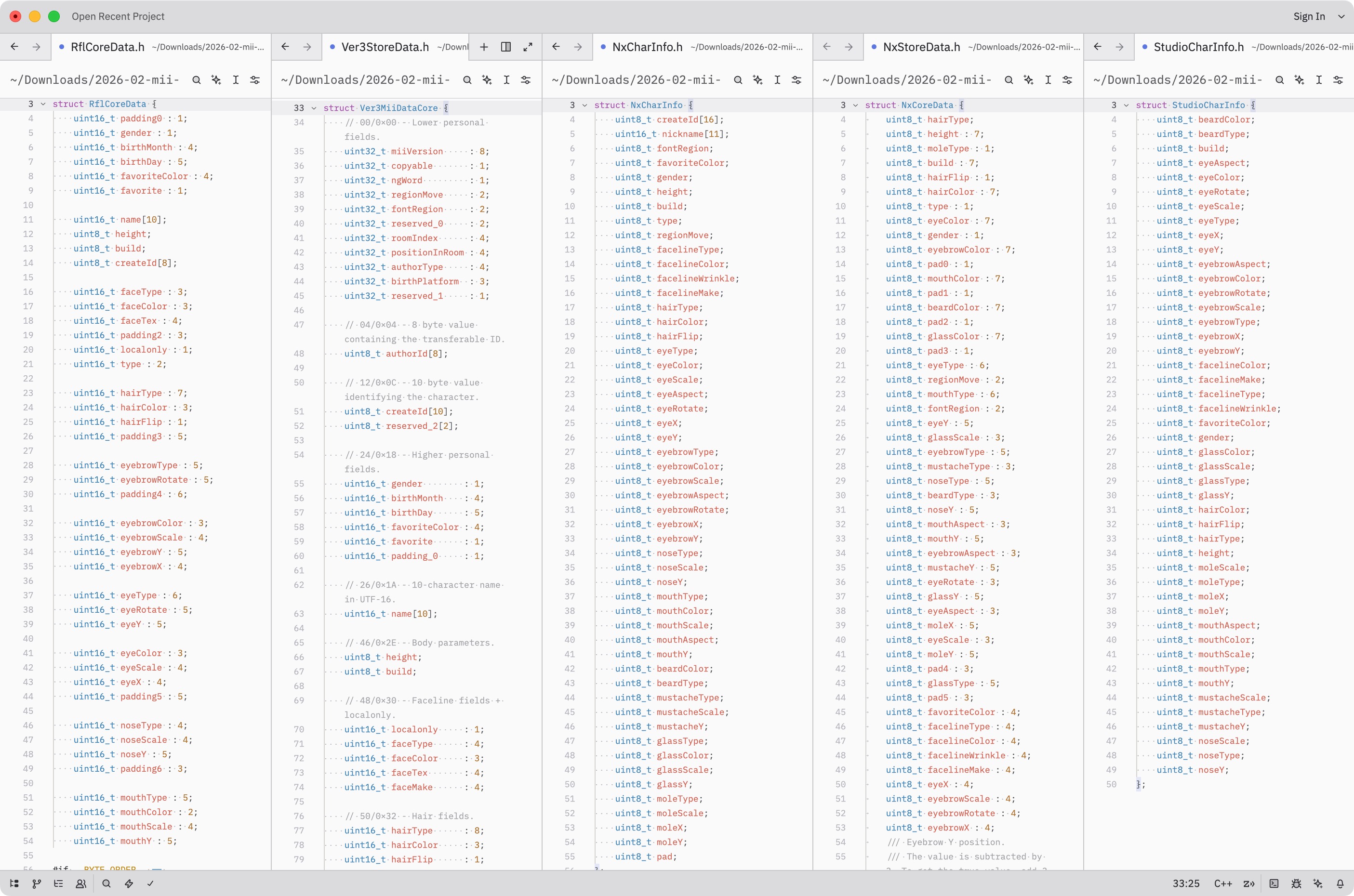
Task: Click the 33:25 cursor position indicator
Action: 1186,883
